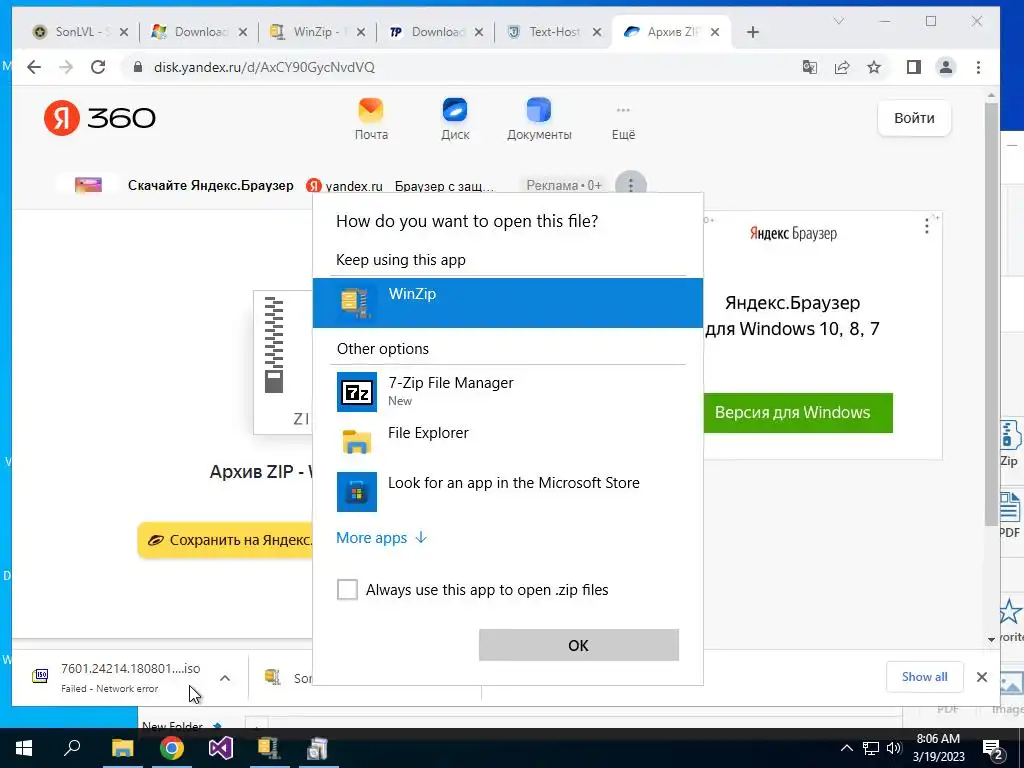This screenshot has height=768, width=1024.
Task: Open the taskbar clock and date
Action: [938, 748]
